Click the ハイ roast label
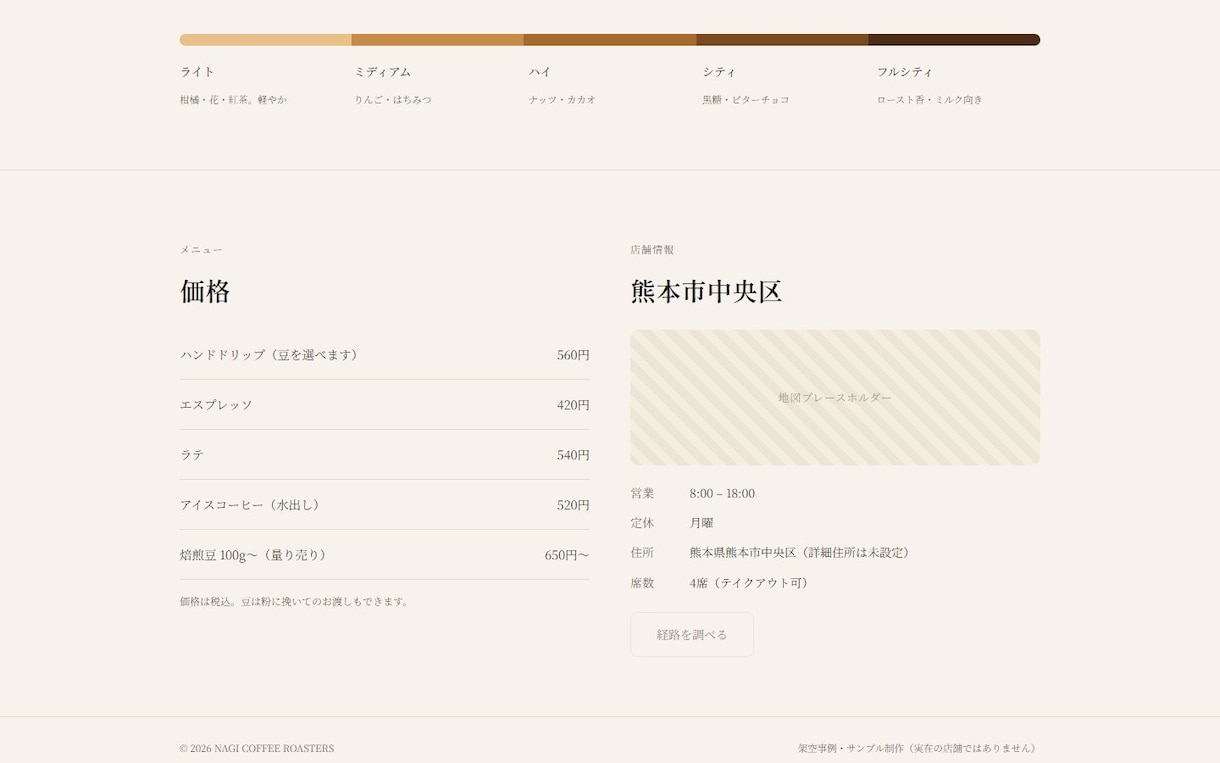The height and width of the screenshot is (763, 1220). click(540, 72)
